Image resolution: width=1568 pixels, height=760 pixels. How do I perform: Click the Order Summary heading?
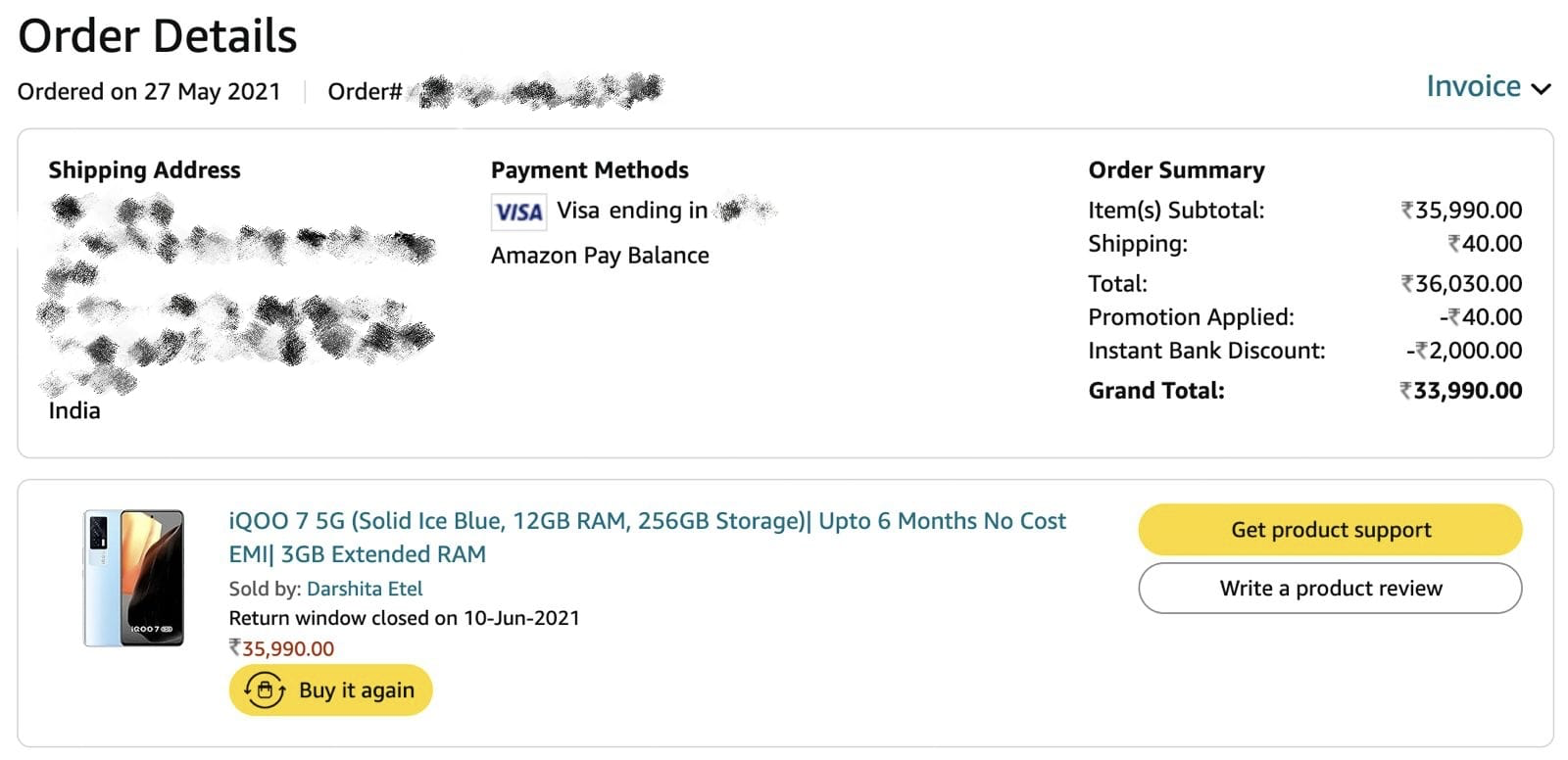click(x=1176, y=170)
